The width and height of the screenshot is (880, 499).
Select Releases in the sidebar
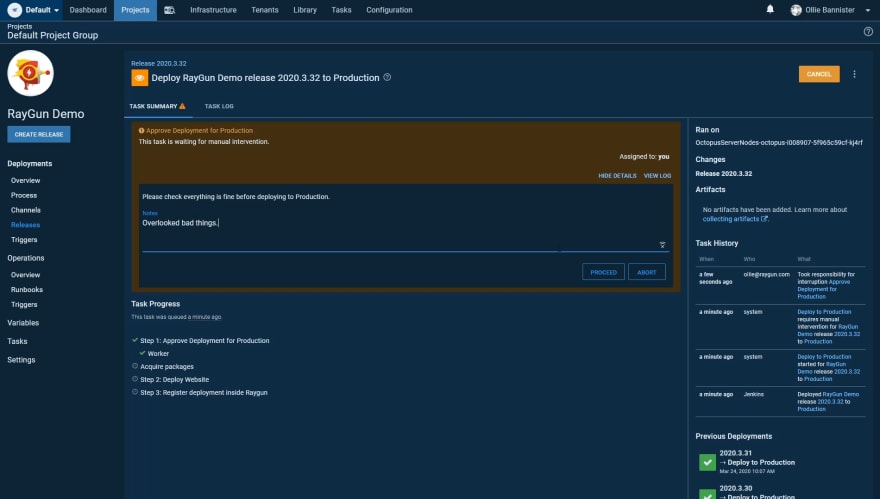(x=25, y=225)
